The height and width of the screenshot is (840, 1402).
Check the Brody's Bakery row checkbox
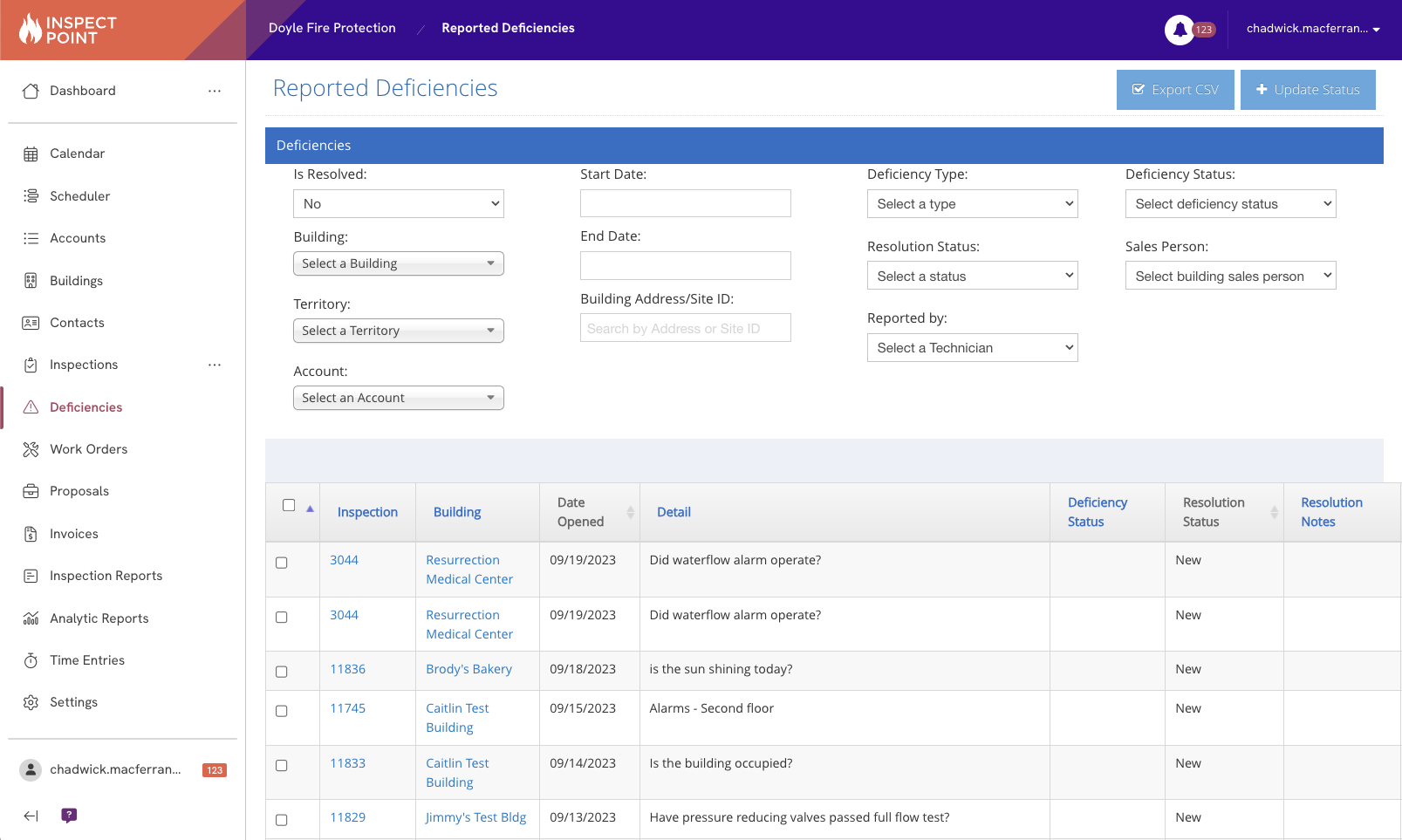pos(282,672)
